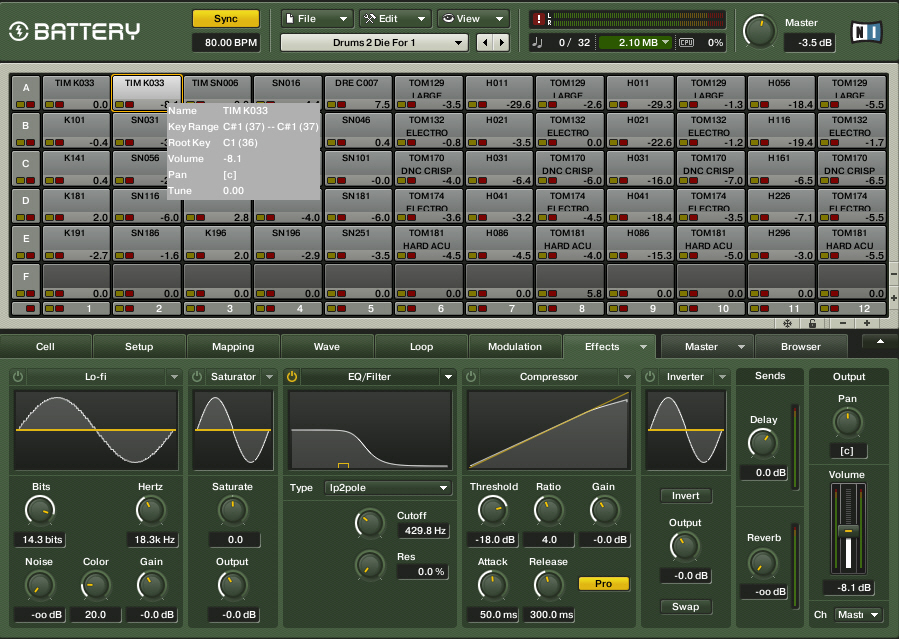The image size is (899, 639).
Task: Open the File dropdown menu
Action: click(317, 19)
